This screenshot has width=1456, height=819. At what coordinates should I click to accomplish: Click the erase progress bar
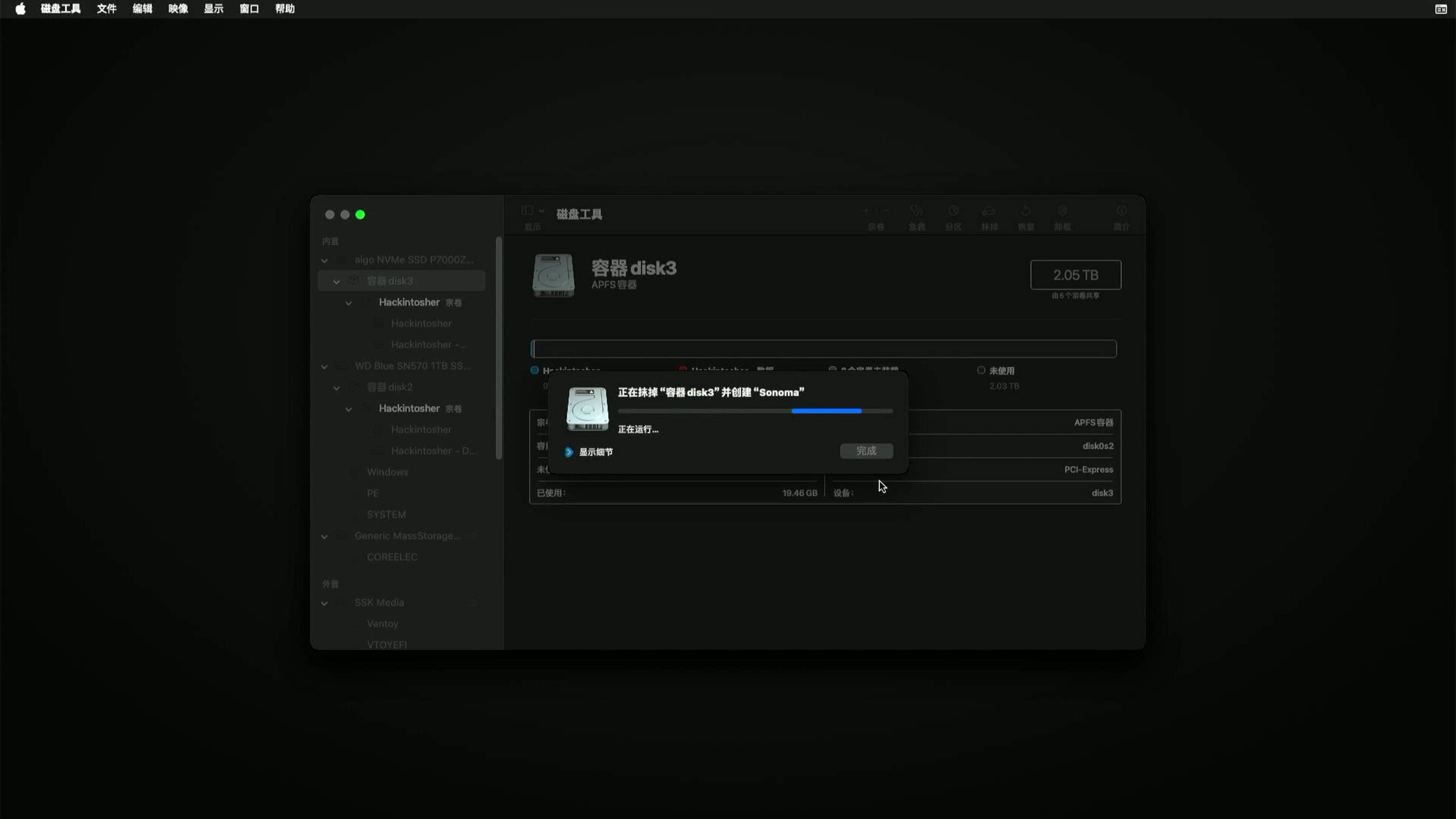756,411
